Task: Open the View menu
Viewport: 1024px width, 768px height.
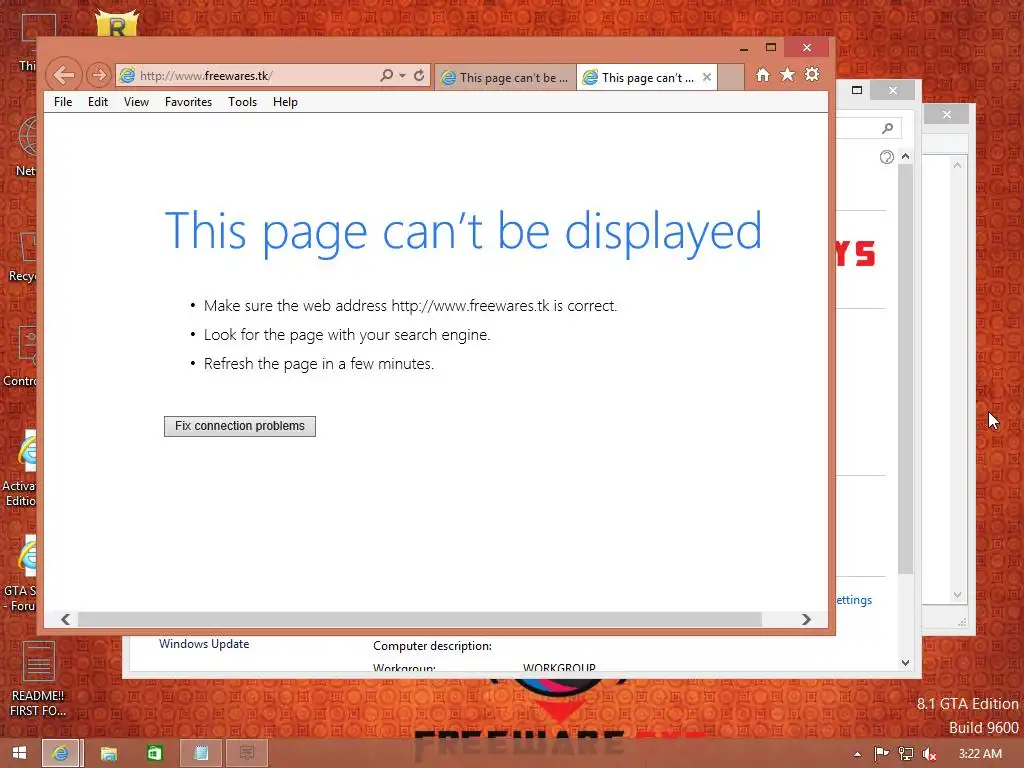Action: pos(136,102)
